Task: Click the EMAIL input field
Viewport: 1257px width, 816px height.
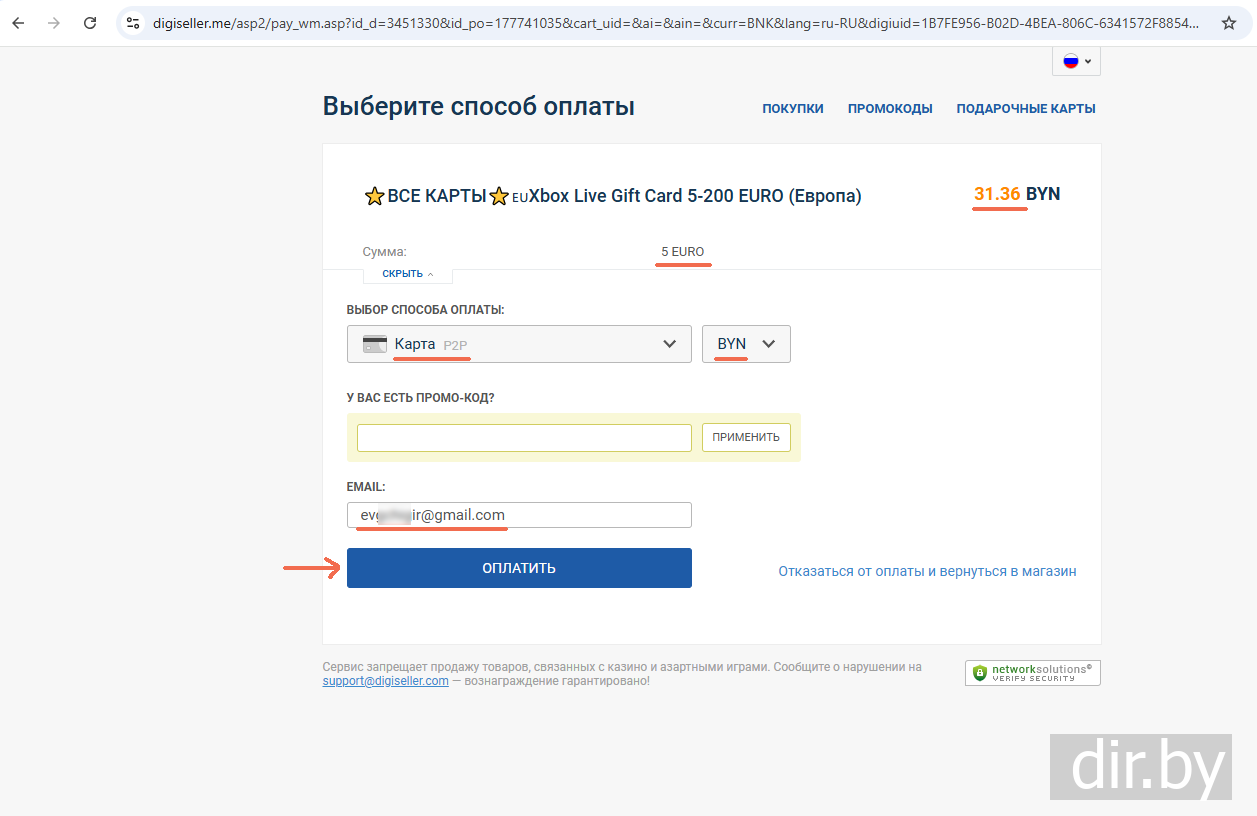Action: (519, 515)
